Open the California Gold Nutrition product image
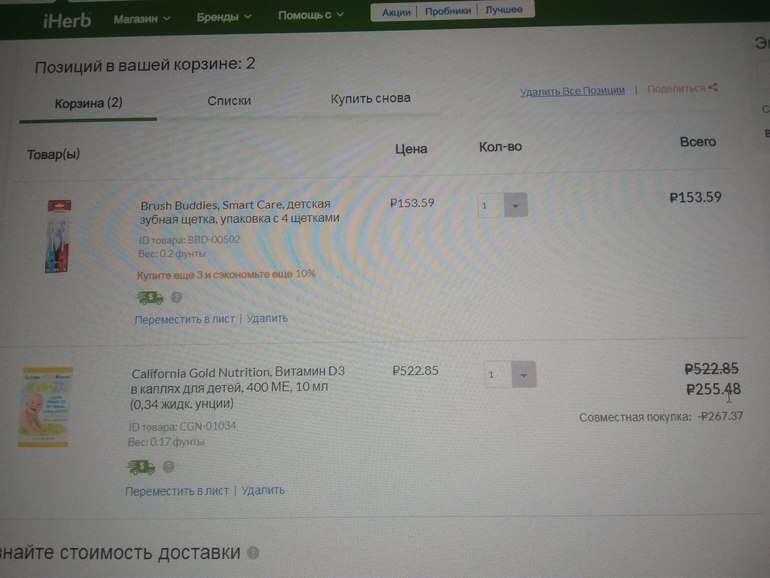Screen dimensions: 770x578 point(45,407)
